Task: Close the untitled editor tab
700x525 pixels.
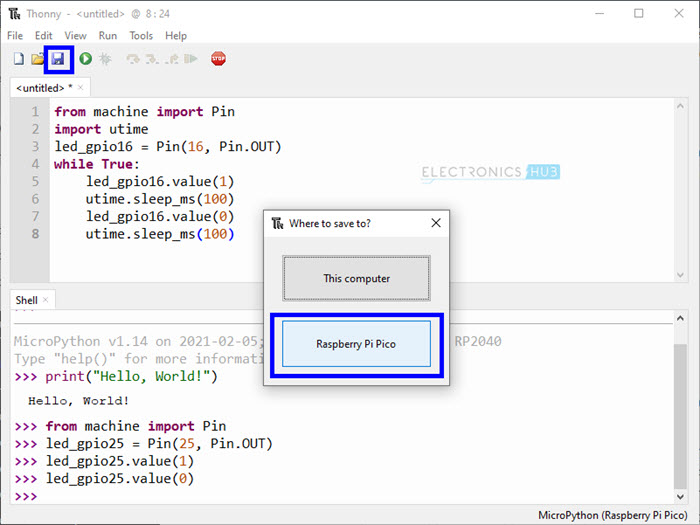Action: [x=82, y=88]
